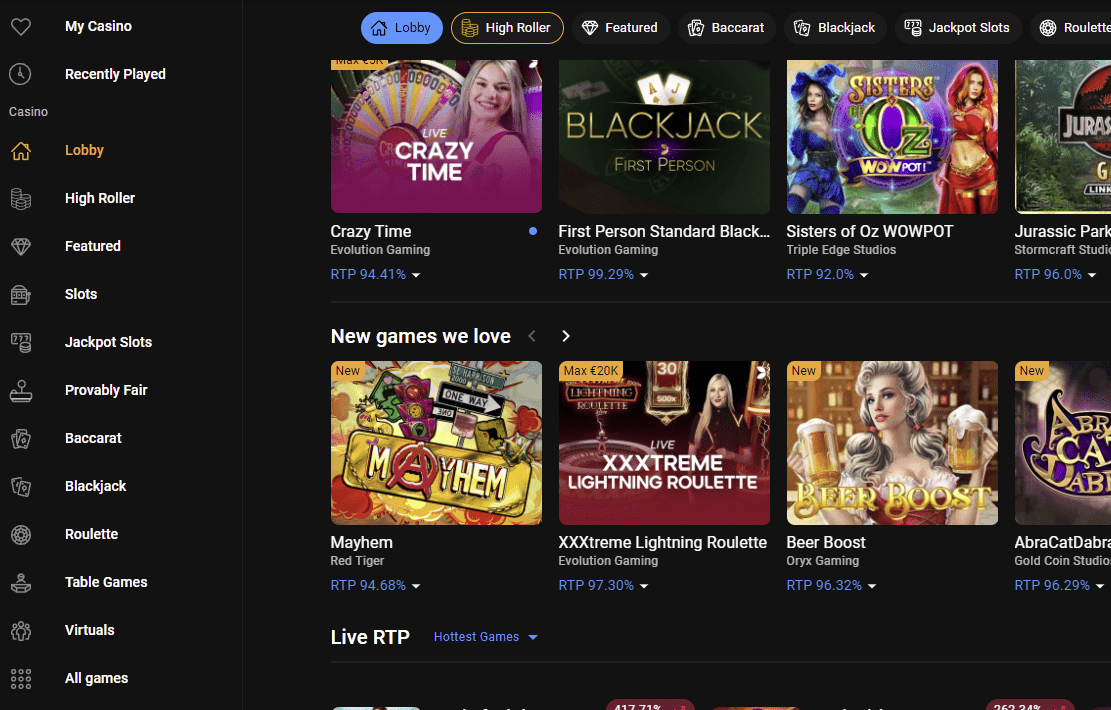Open the High Roller tab in top bar
The height and width of the screenshot is (710, 1111).
507,28
